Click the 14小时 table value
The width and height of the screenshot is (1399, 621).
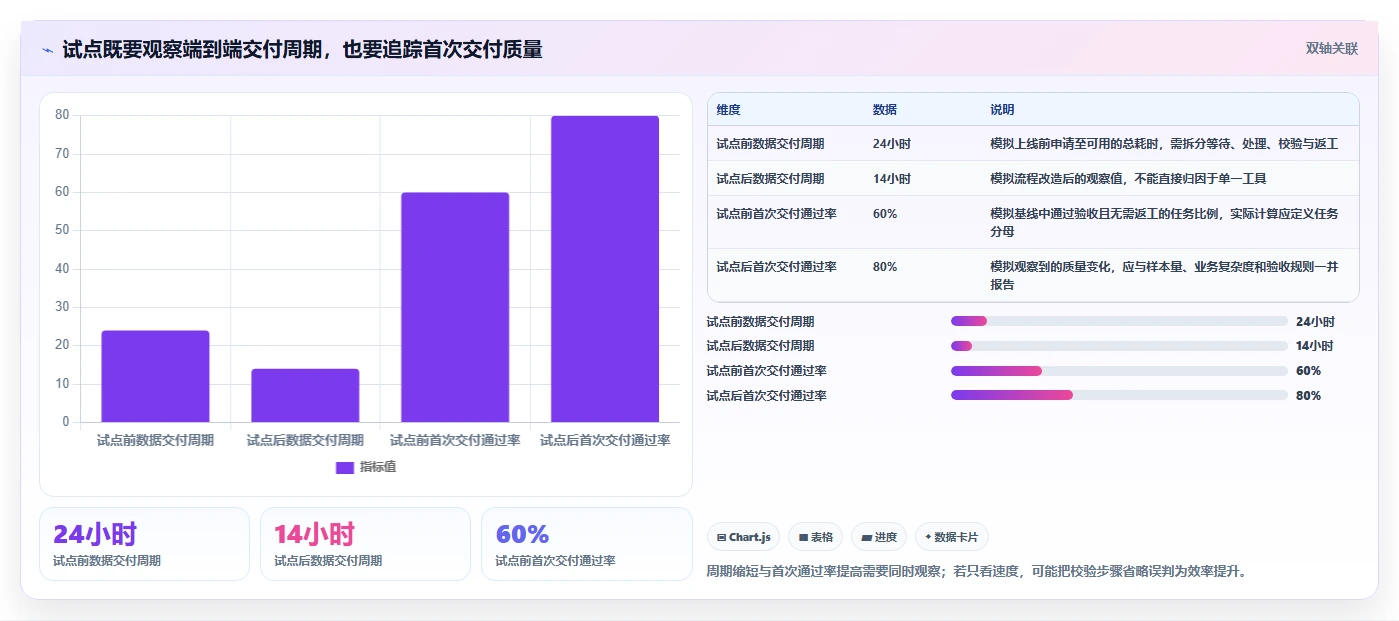(x=892, y=179)
